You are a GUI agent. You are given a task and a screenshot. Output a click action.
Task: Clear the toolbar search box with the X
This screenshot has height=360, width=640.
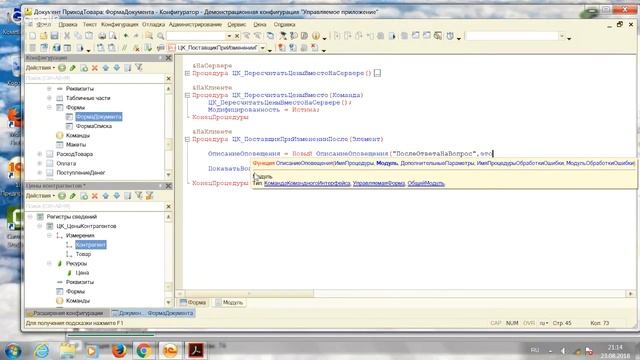(x=237, y=36)
